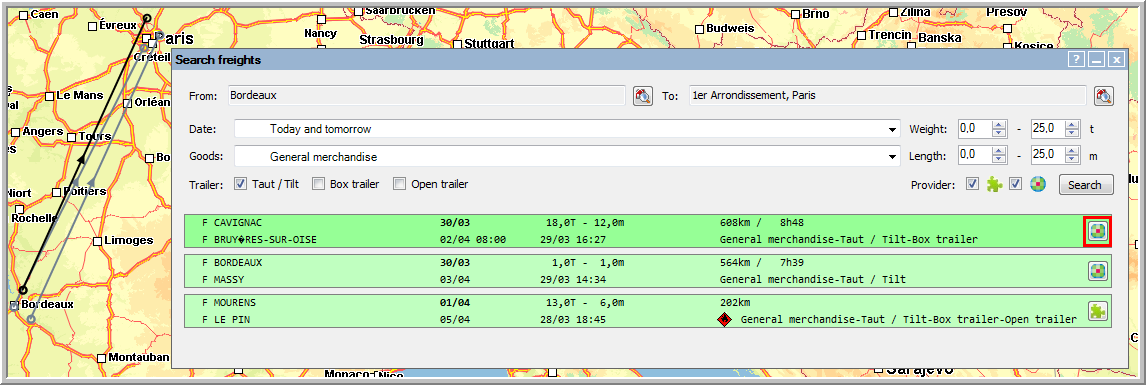Image resolution: width=1146 pixels, height=385 pixels.
Task: Click the Le Mans marker on the map
Action: coord(50,96)
